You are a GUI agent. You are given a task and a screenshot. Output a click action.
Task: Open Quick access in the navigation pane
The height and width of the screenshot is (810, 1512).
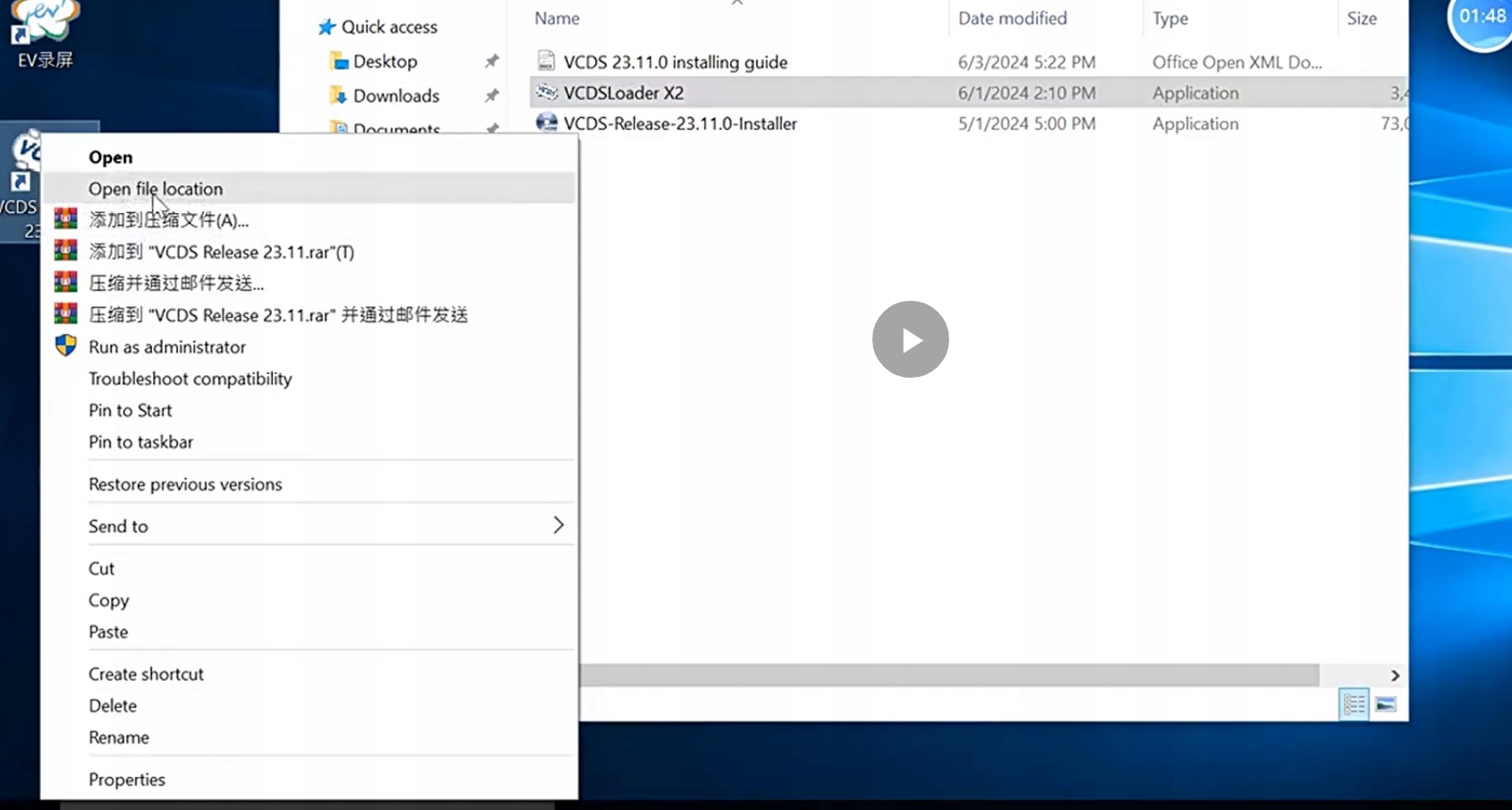pos(389,27)
